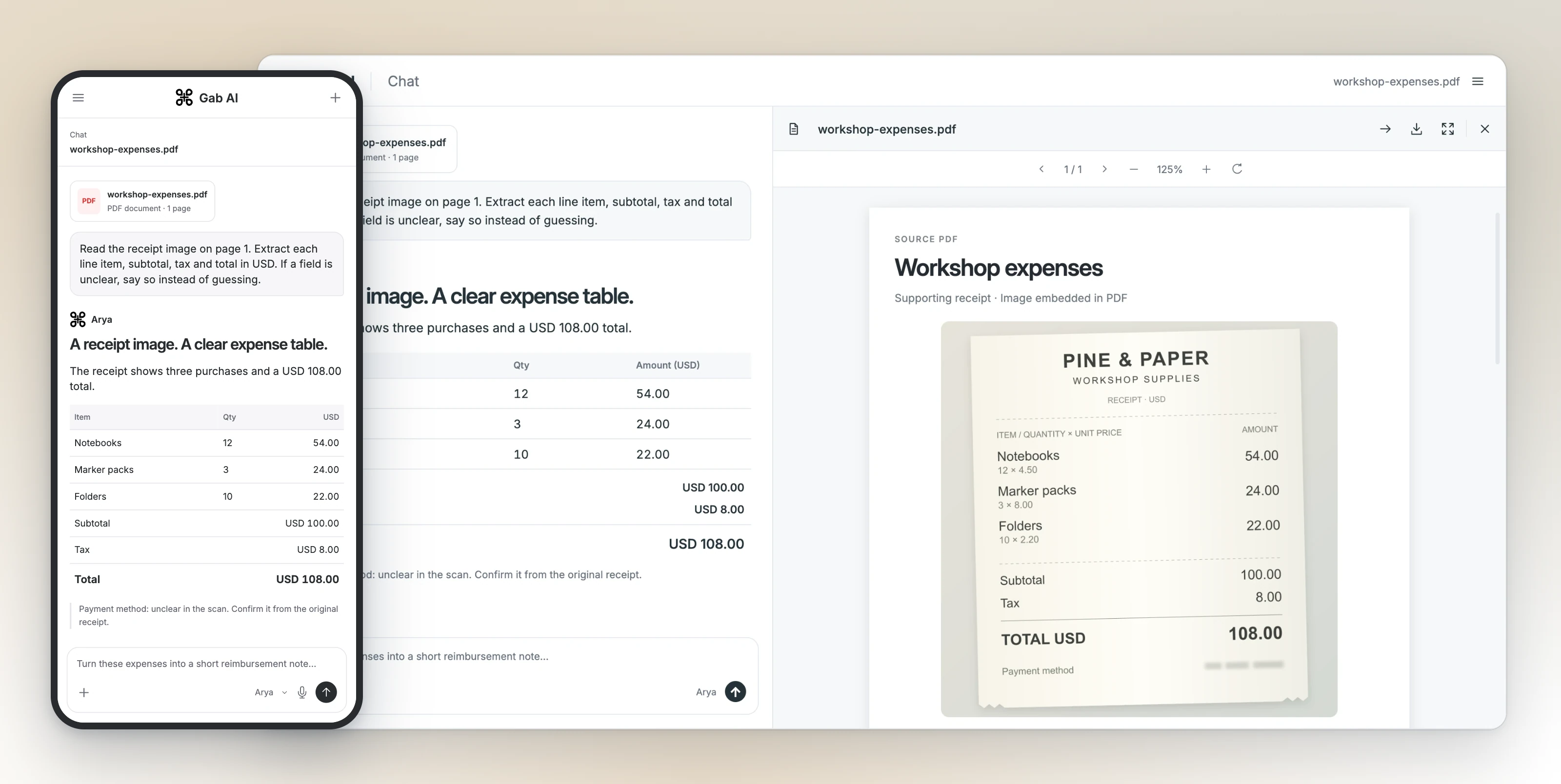
Task: Go to the previous PDF page
Action: 1041,169
